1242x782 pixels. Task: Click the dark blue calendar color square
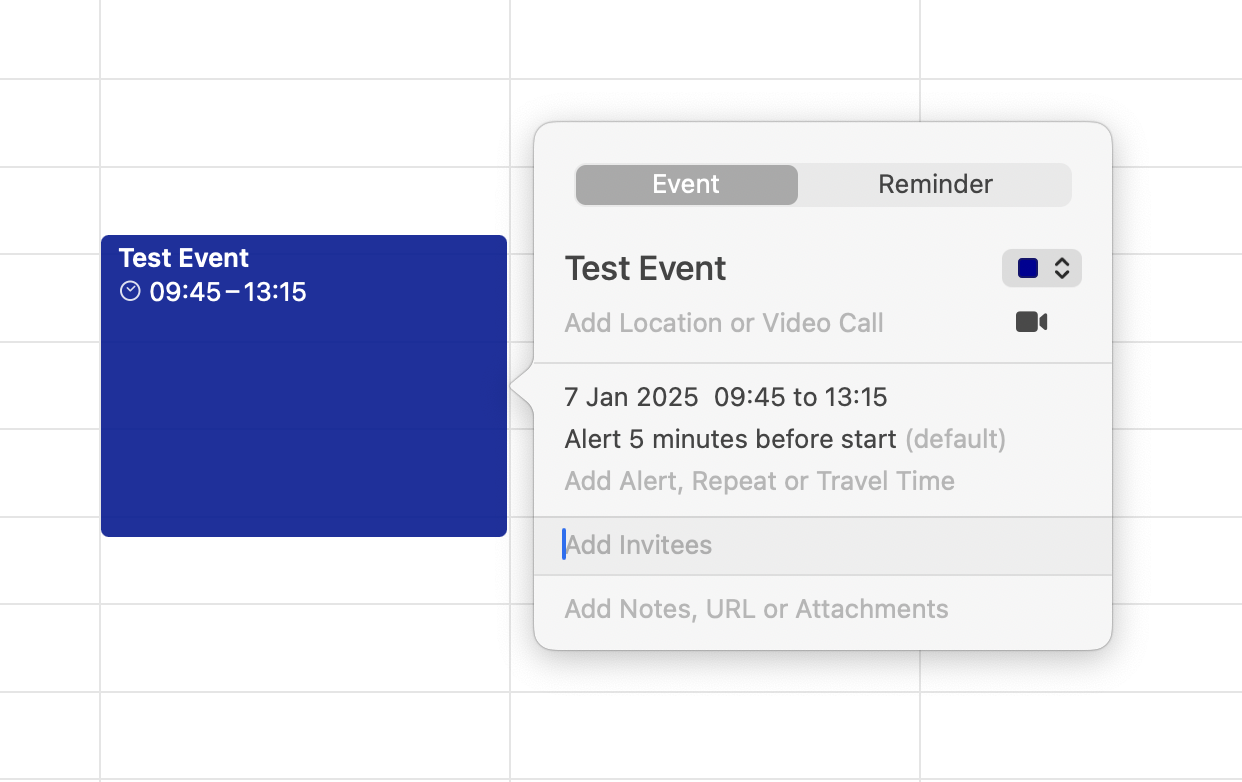(x=1028, y=268)
